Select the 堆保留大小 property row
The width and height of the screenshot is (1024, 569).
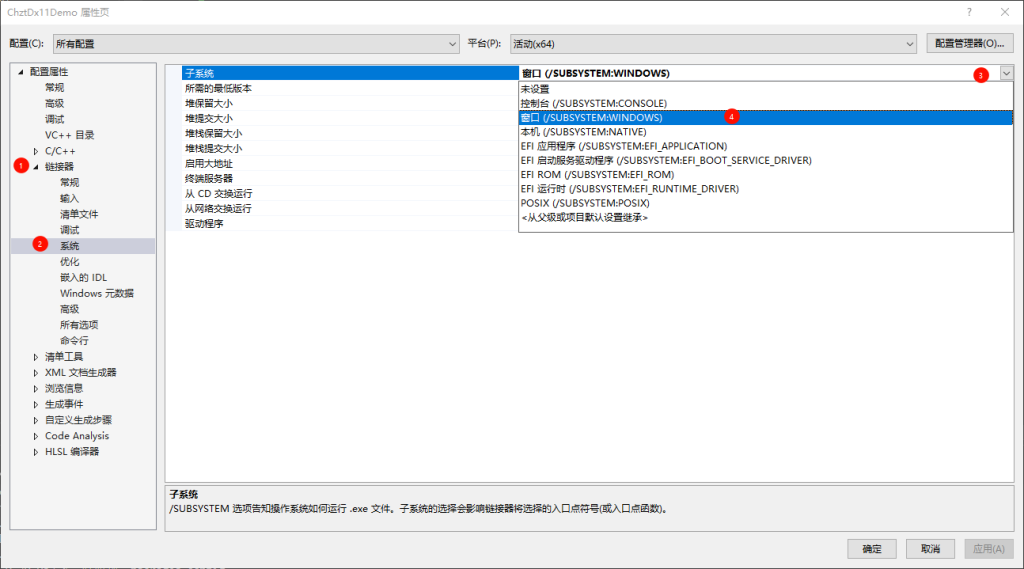tap(209, 103)
